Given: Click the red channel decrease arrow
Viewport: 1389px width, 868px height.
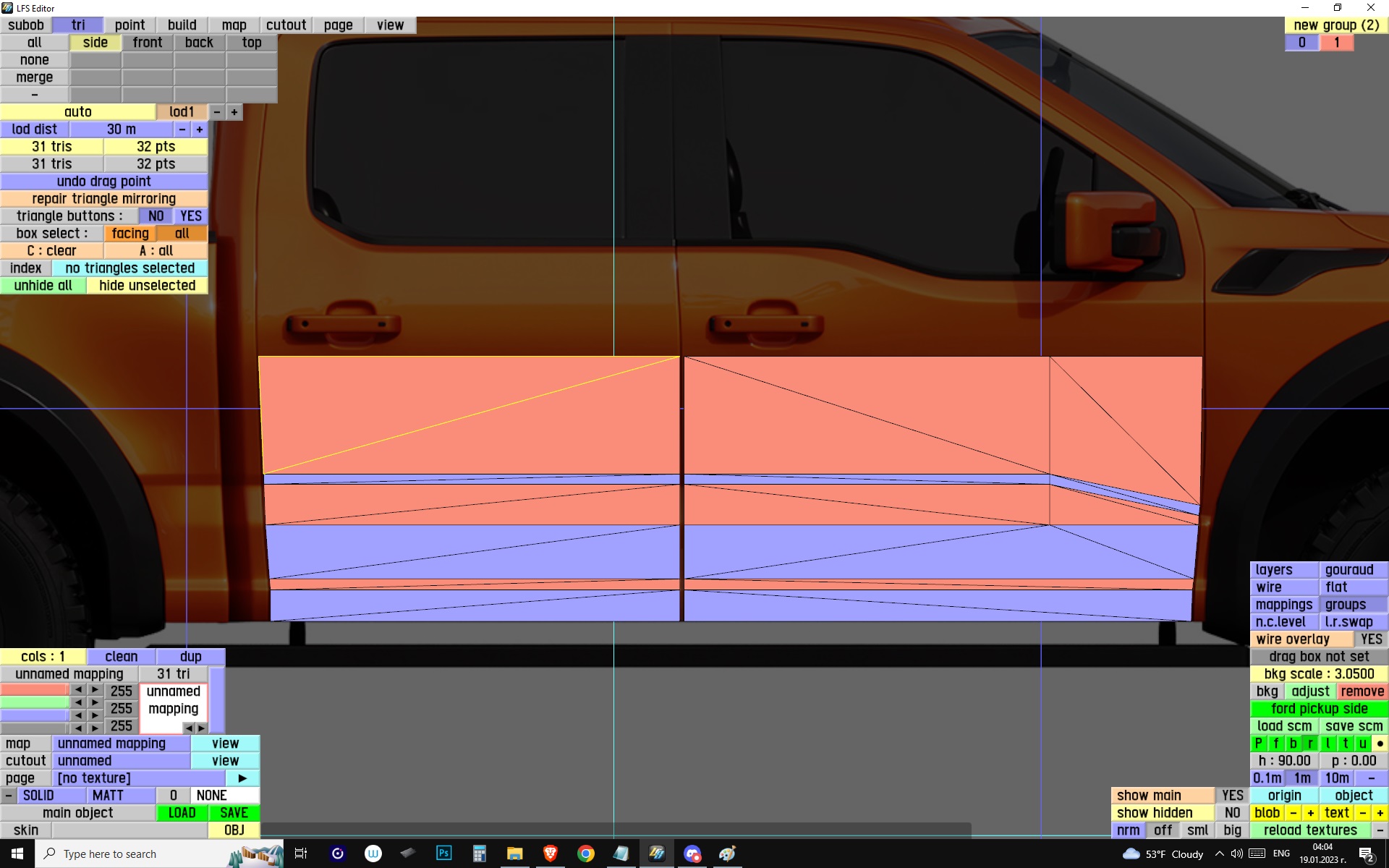Looking at the screenshot, I should click(x=78, y=690).
